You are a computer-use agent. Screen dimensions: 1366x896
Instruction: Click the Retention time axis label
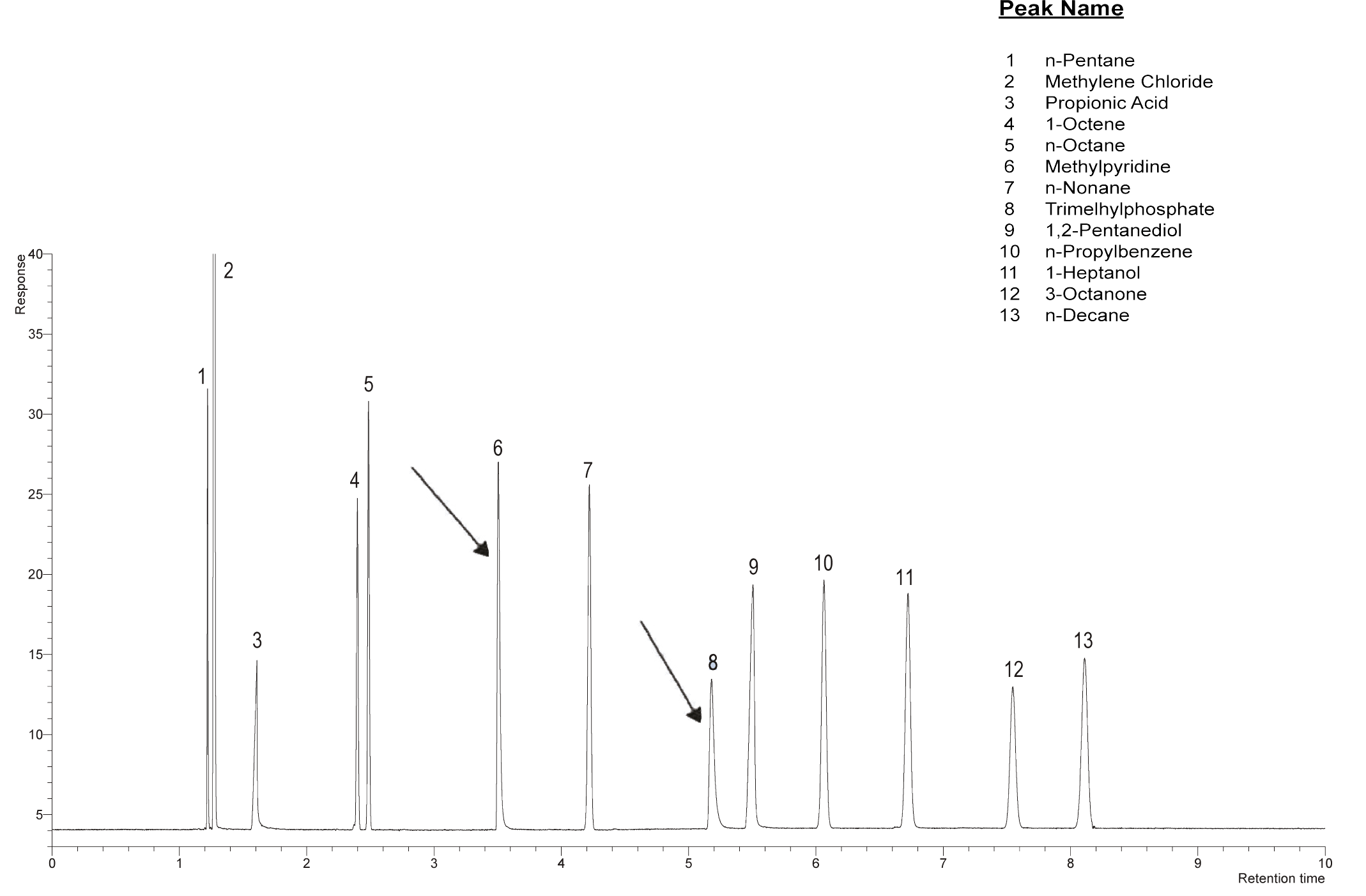point(1281,879)
